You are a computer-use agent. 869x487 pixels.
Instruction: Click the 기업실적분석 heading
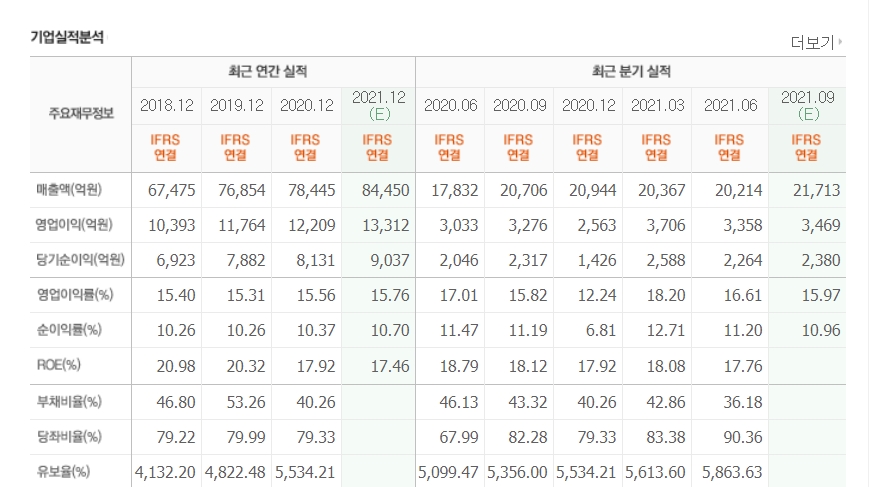pos(67,37)
